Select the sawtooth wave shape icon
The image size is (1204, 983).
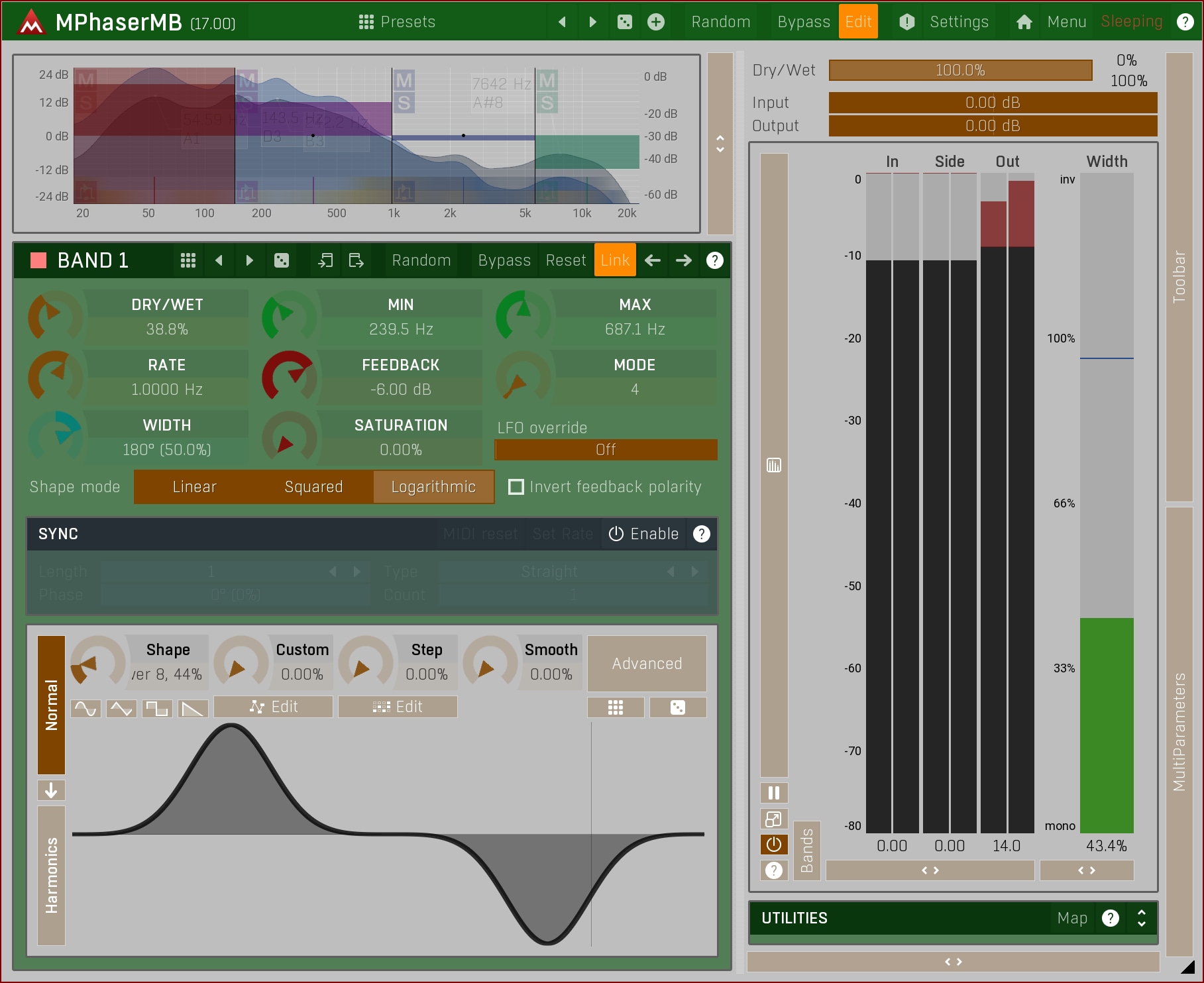(x=193, y=709)
